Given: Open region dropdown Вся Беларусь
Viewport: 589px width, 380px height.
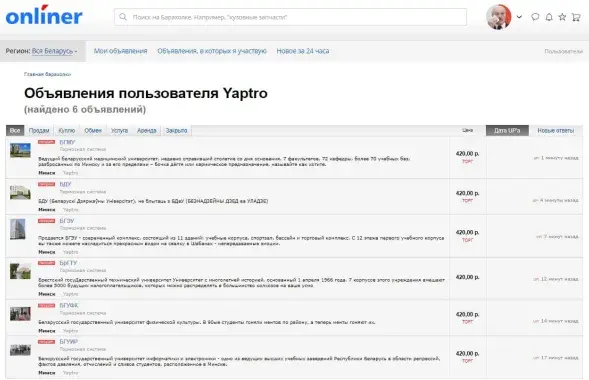Looking at the screenshot, I should (54, 51).
